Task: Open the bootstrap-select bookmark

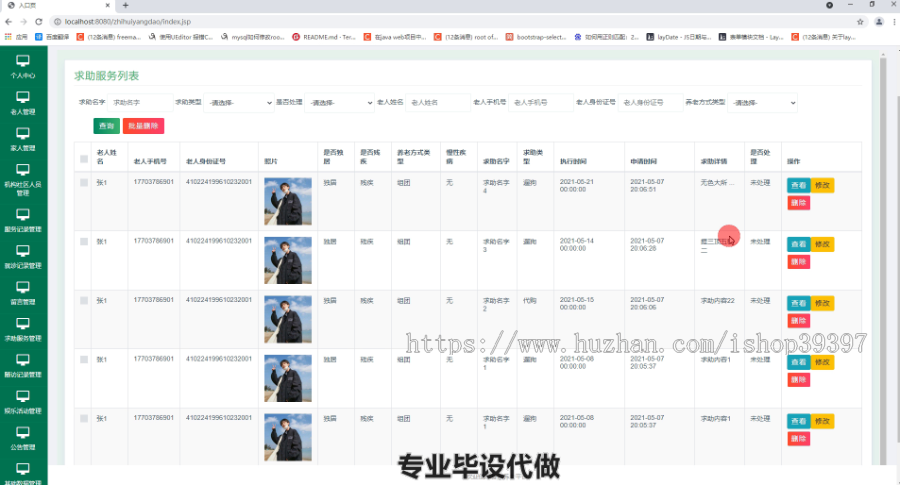Action: pos(536,37)
